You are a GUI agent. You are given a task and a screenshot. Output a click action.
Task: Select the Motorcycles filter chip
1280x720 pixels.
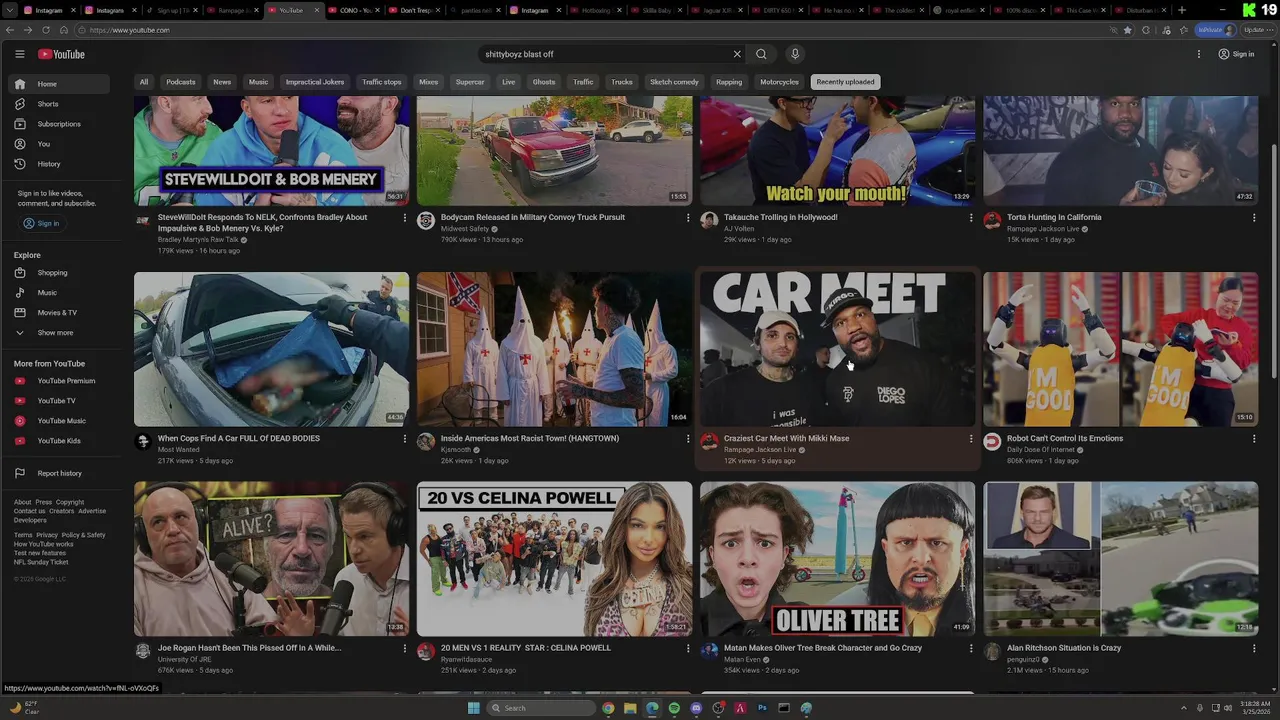(x=779, y=82)
